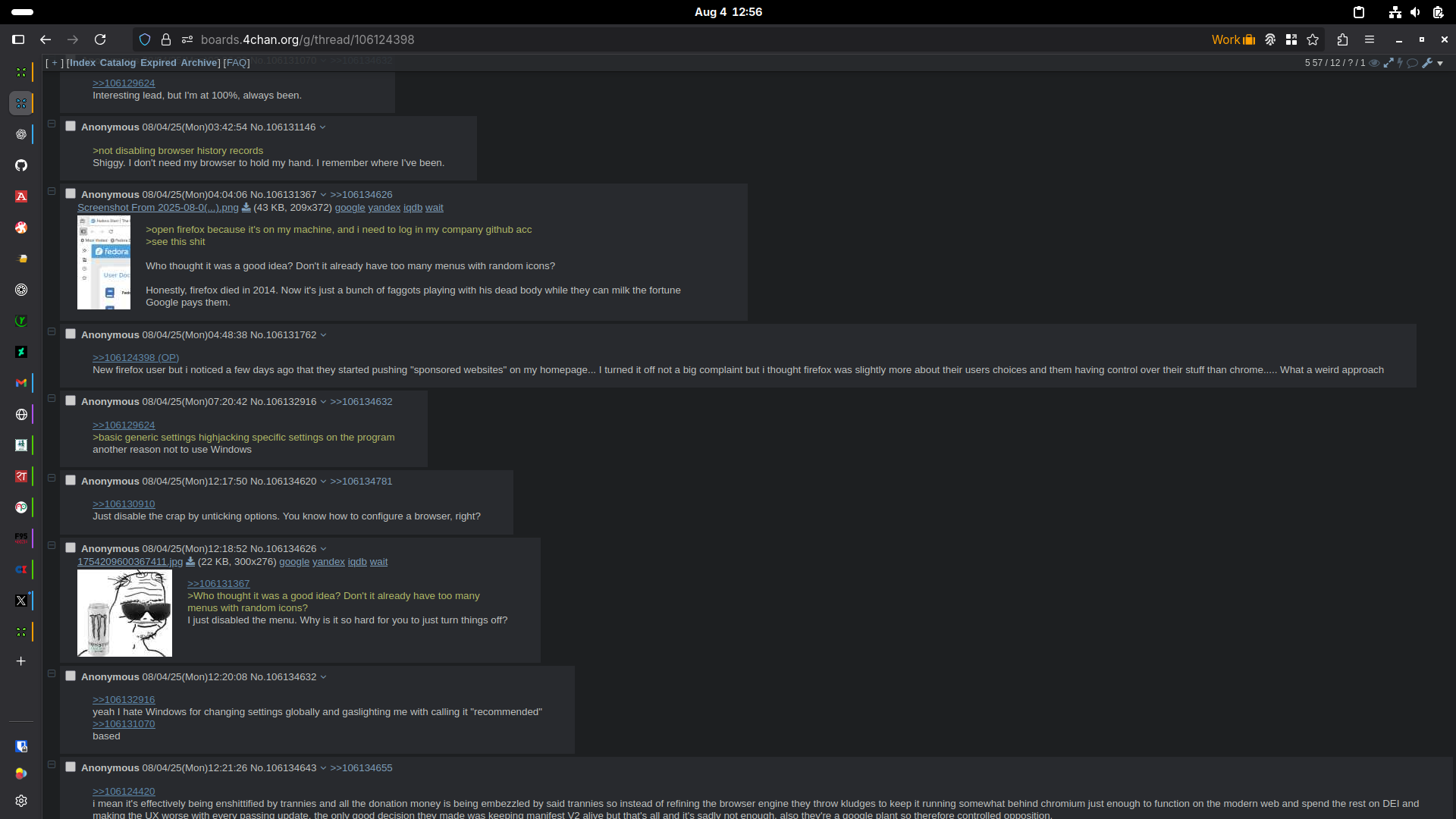Open the Expired link in header
Viewport: 1456px width, 819px height.
(158, 63)
